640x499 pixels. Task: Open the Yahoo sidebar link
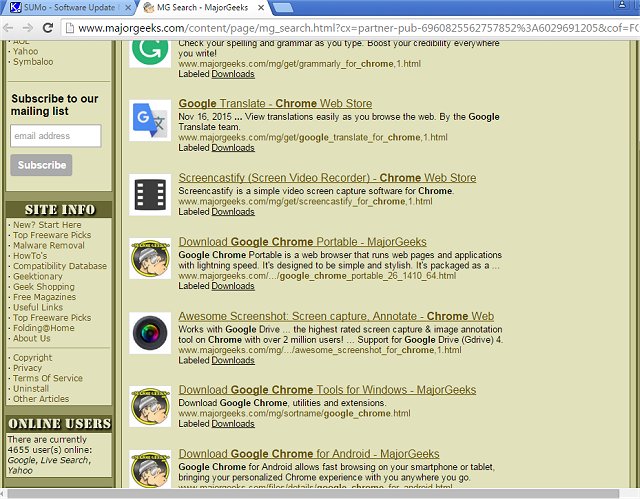tap(25, 51)
